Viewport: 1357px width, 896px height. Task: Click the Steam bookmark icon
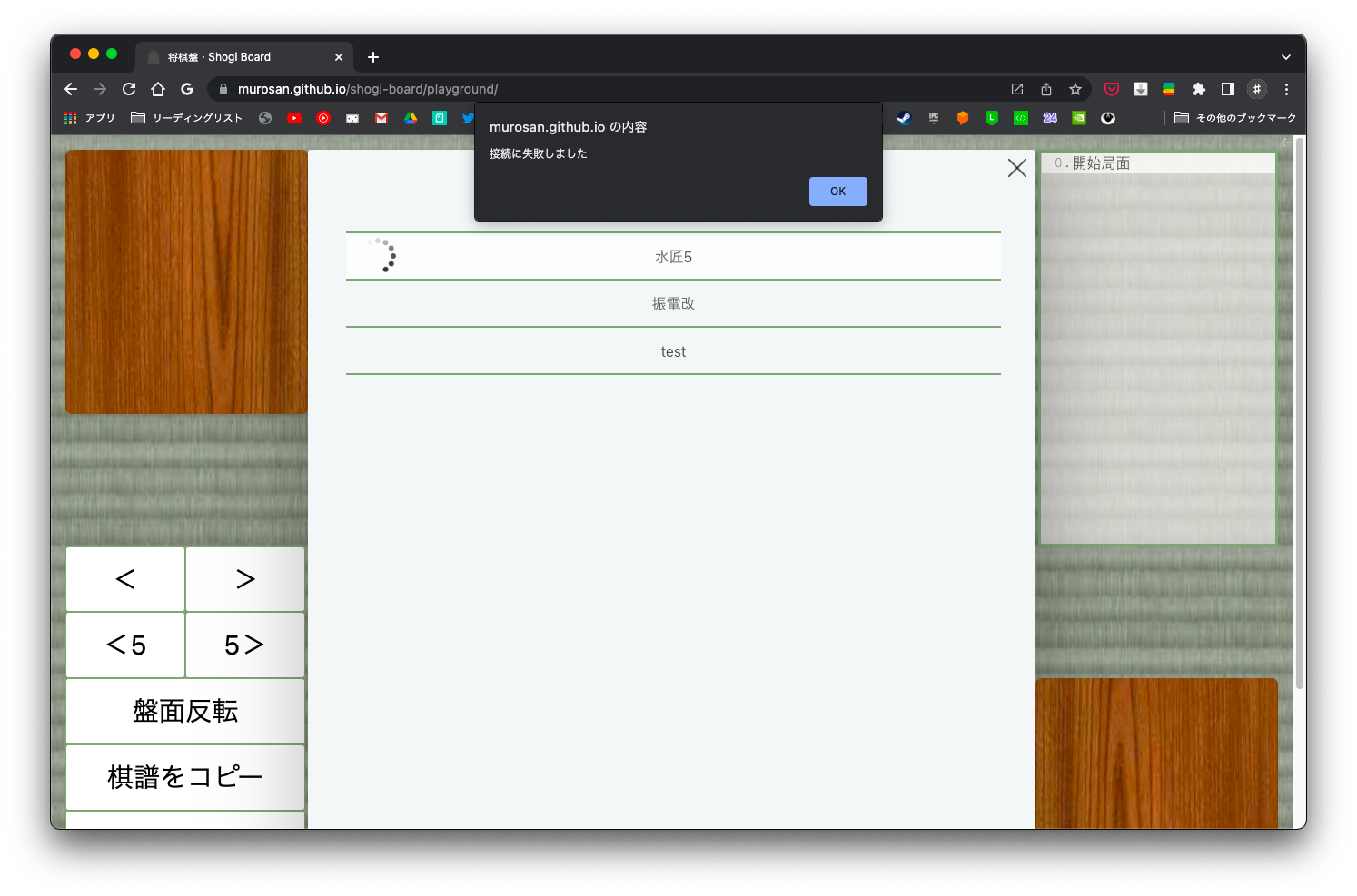pos(904,118)
